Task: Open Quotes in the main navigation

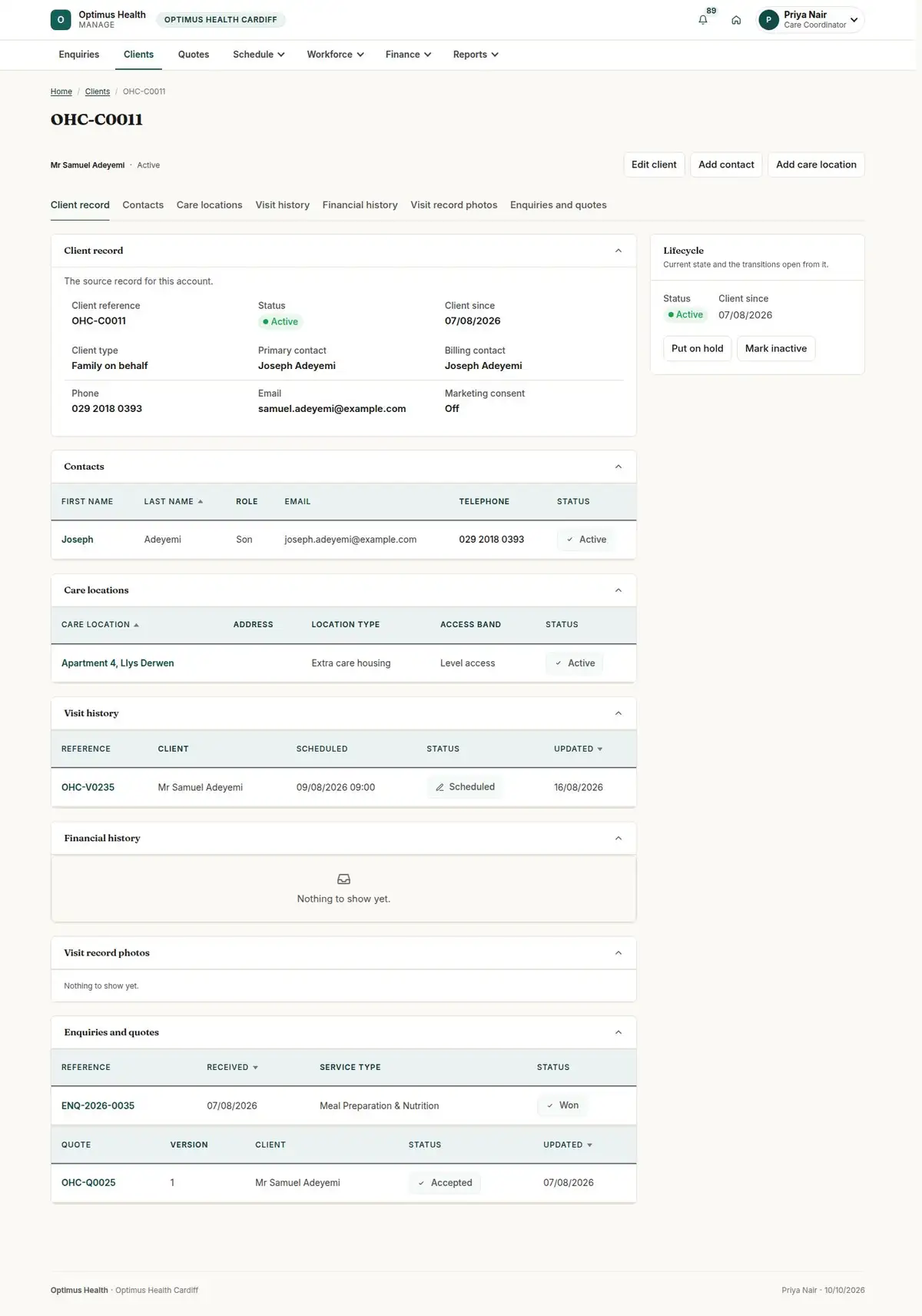Action: (x=194, y=55)
